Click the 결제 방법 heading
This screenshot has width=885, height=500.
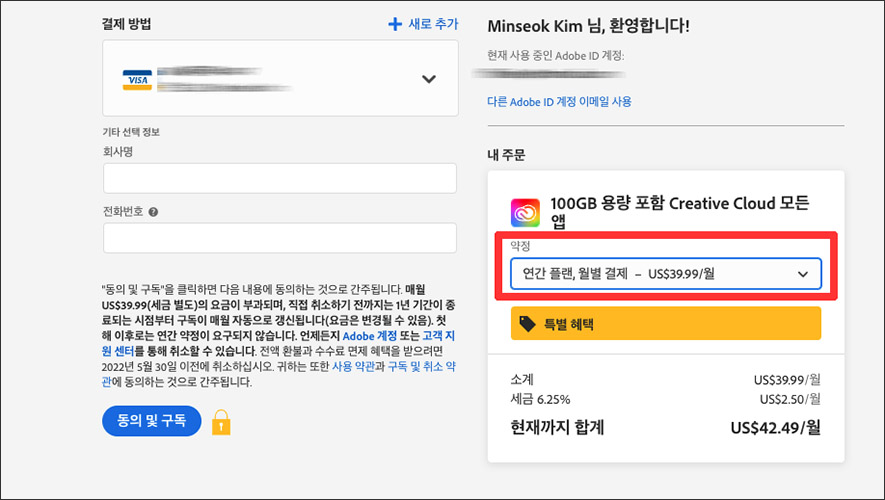click(x=126, y=24)
